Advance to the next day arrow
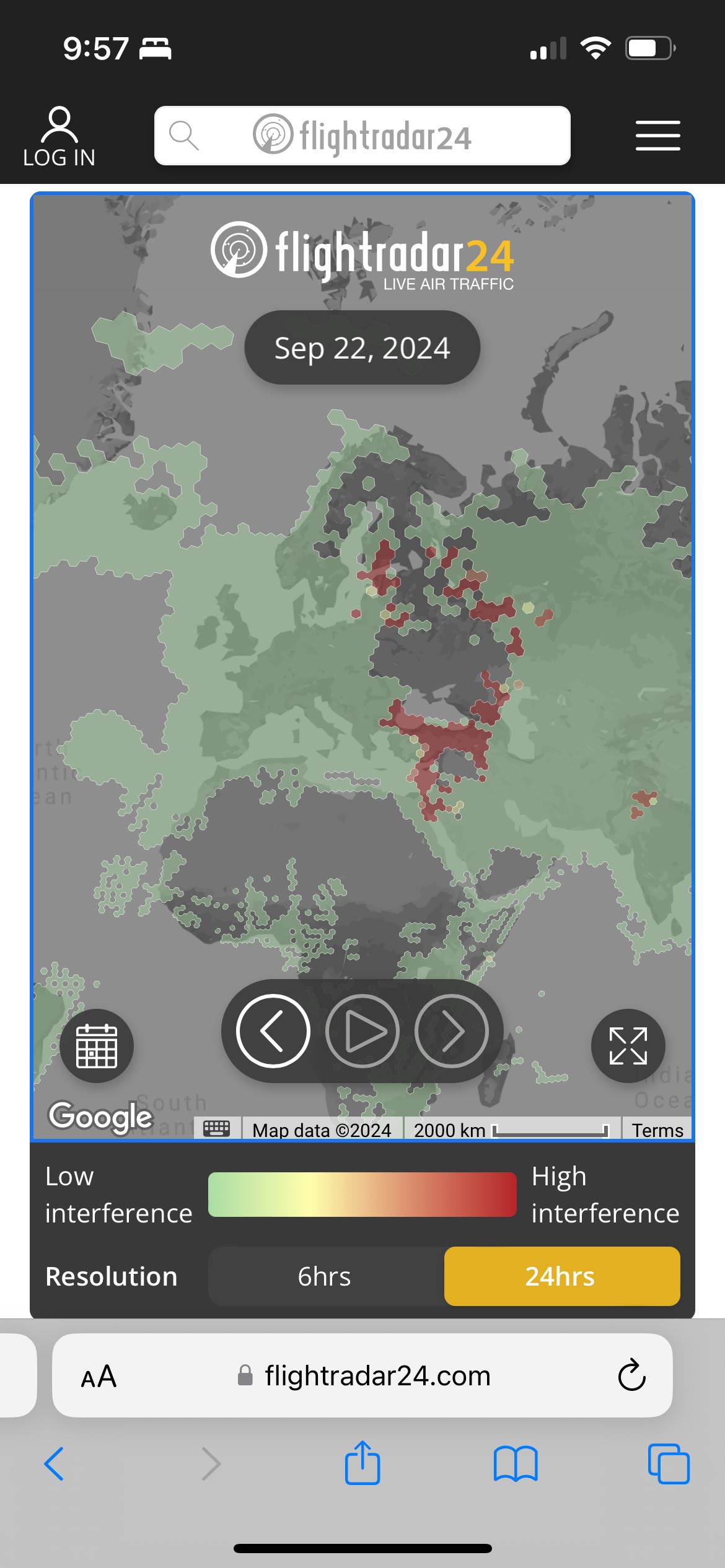 tap(452, 1031)
